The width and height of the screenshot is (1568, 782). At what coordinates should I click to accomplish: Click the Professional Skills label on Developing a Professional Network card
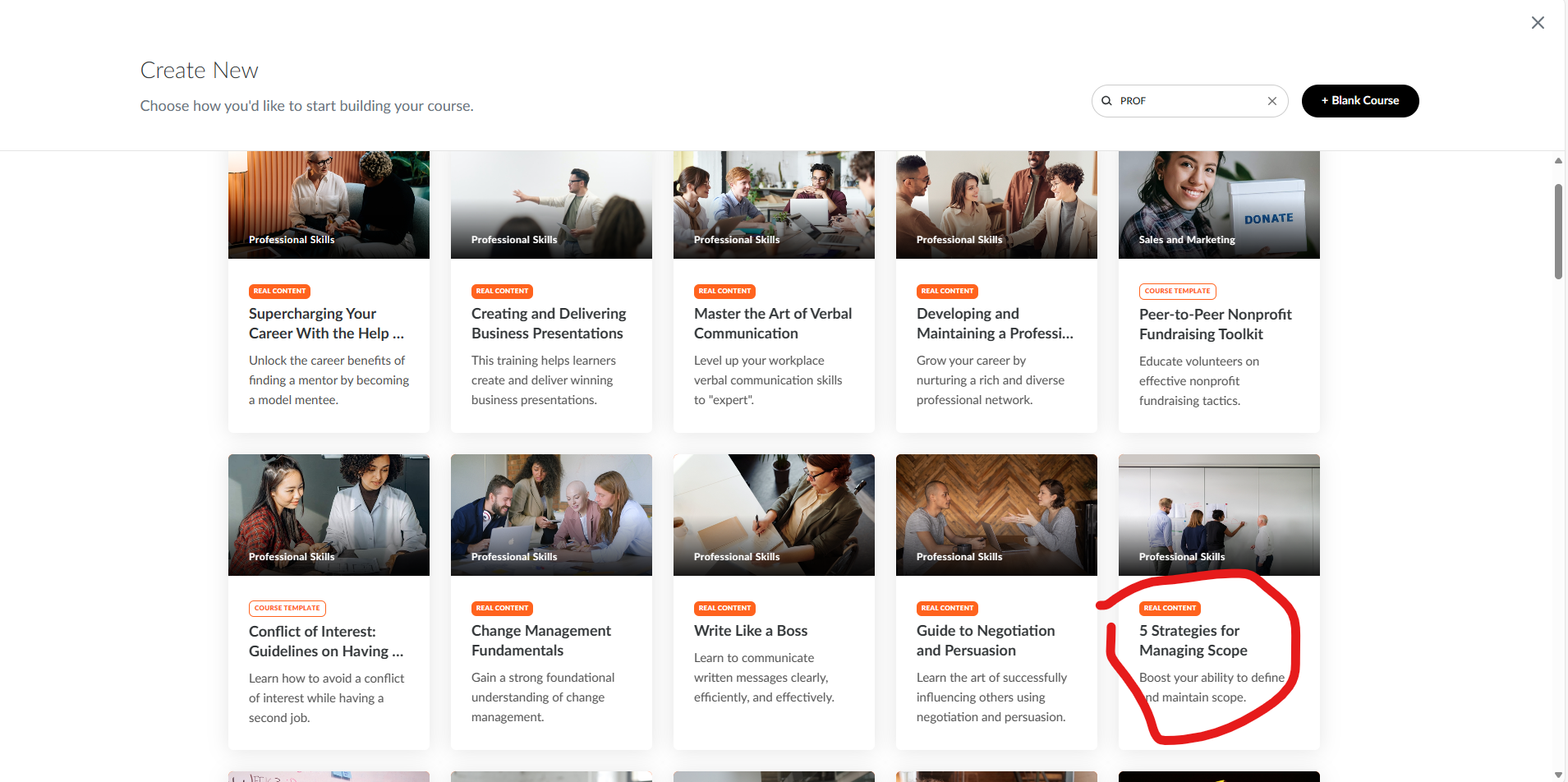959,239
